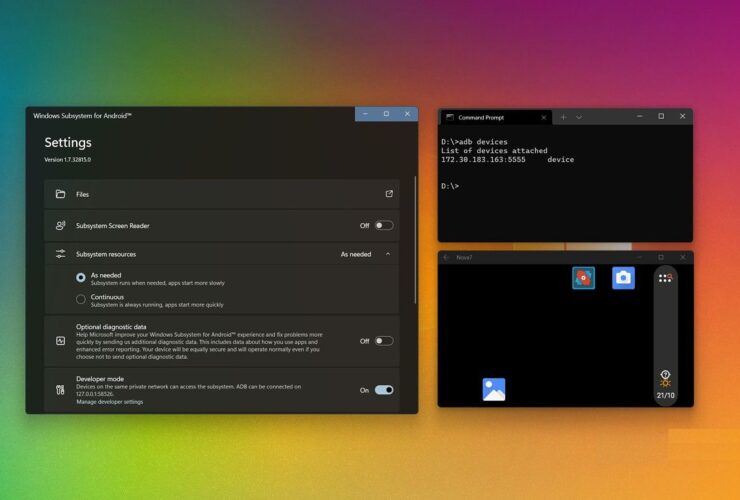The image size is (740, 500).
Task: Click the empty D:\> prompt line
Action: point(450,186)
